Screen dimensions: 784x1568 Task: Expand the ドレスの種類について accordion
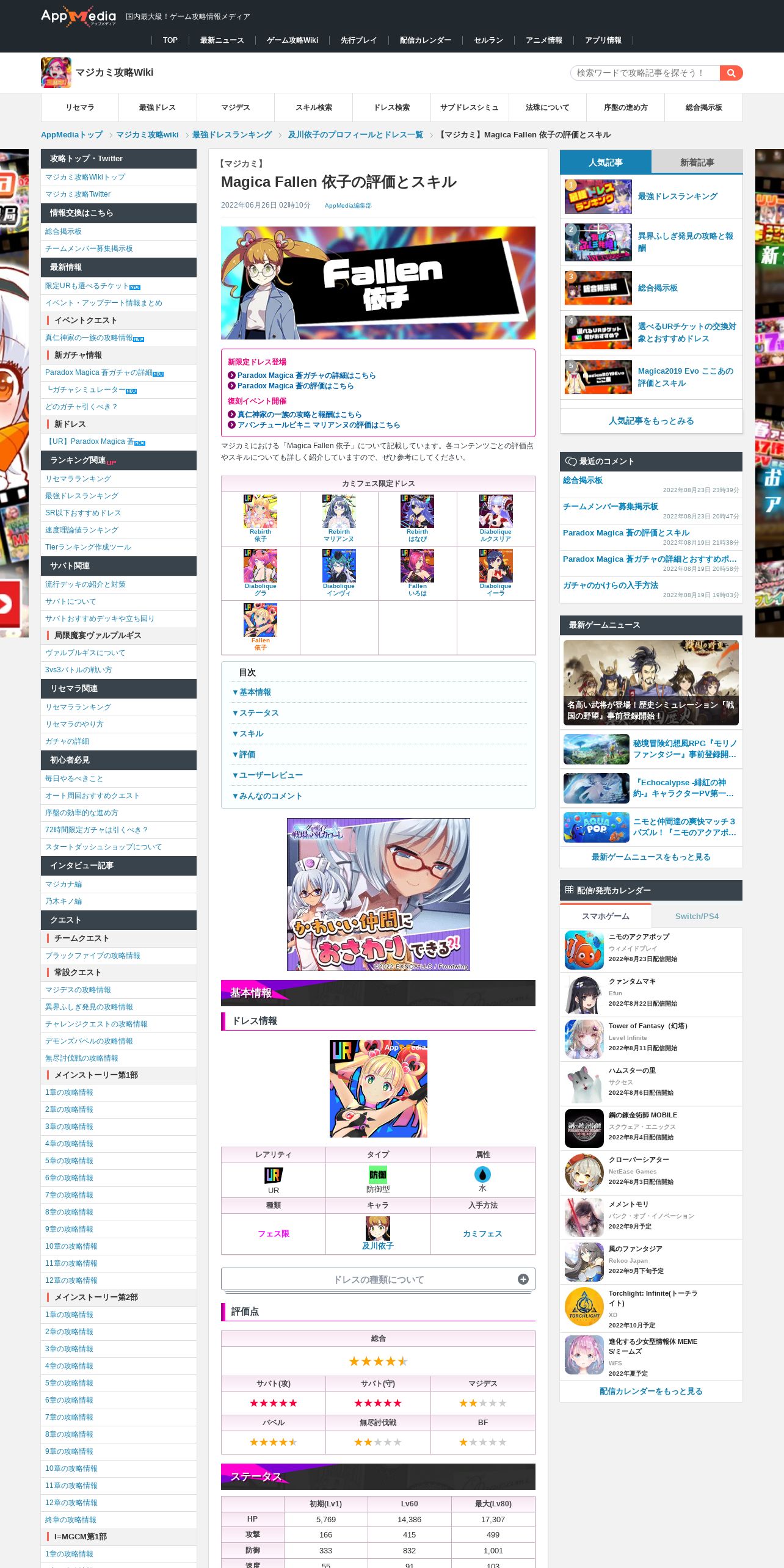pyautogui.click(x=378, y=1279)
